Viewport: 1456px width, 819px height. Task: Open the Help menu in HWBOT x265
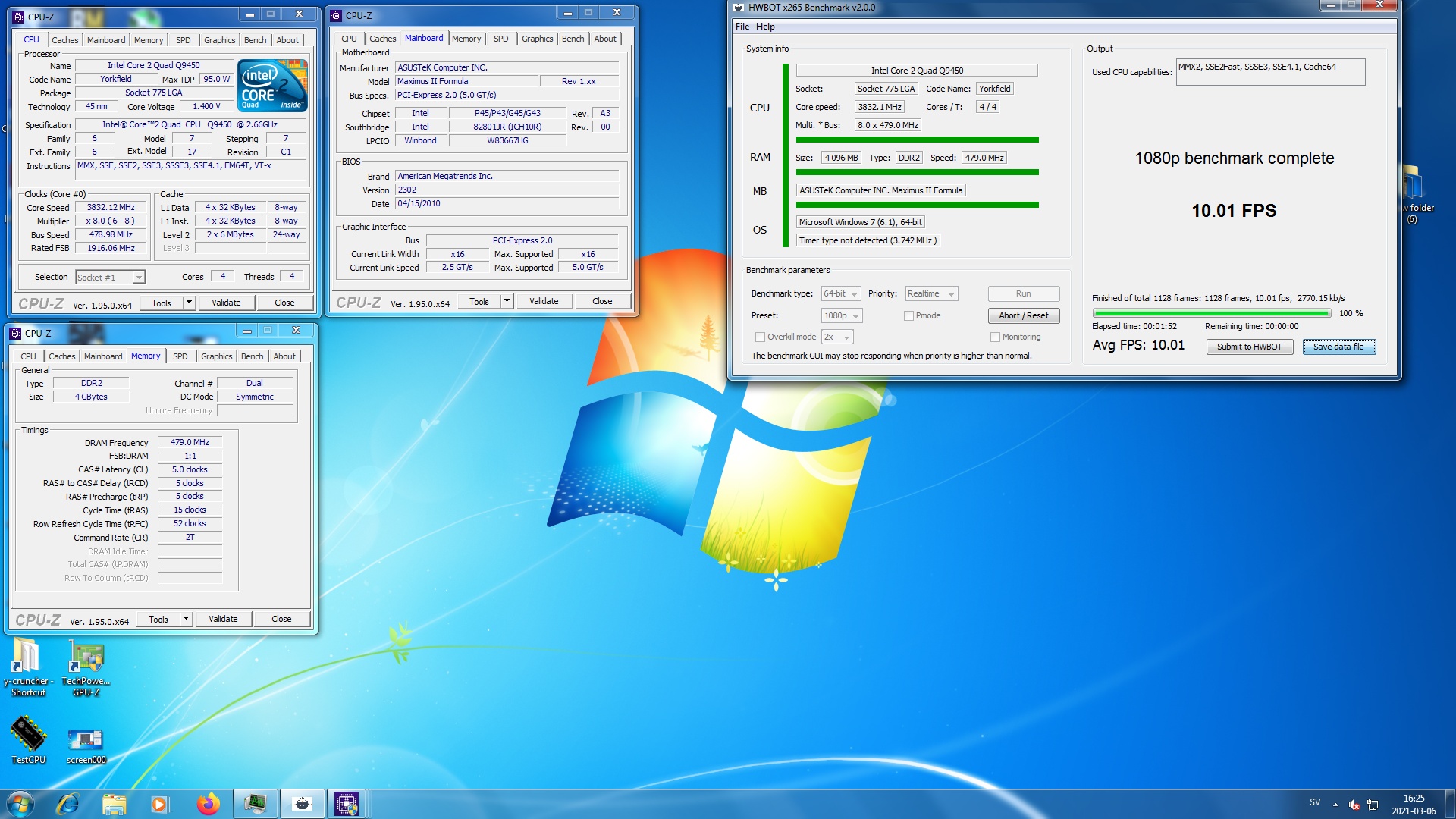pos(765,27)
